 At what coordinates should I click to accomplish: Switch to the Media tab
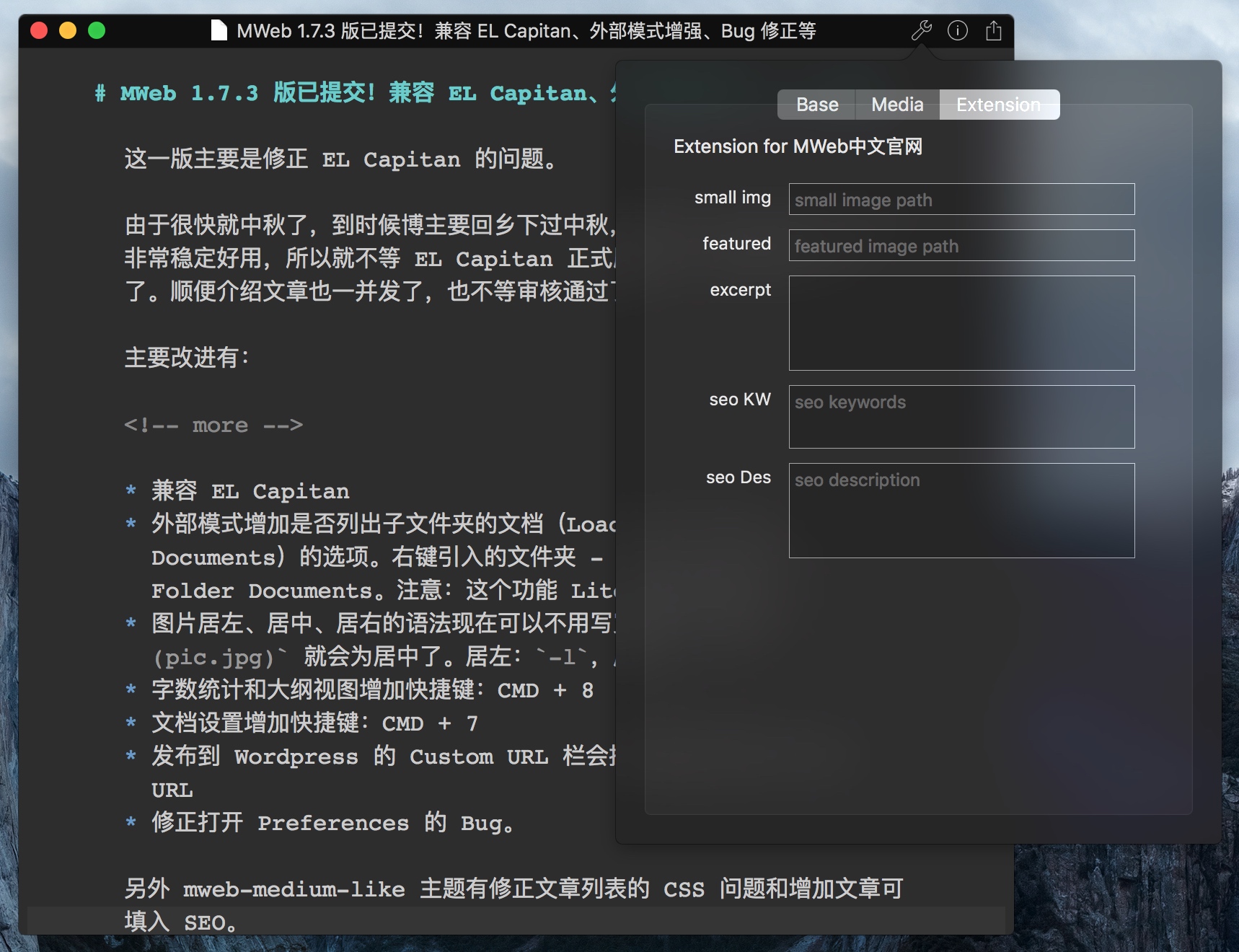point(897,105)
